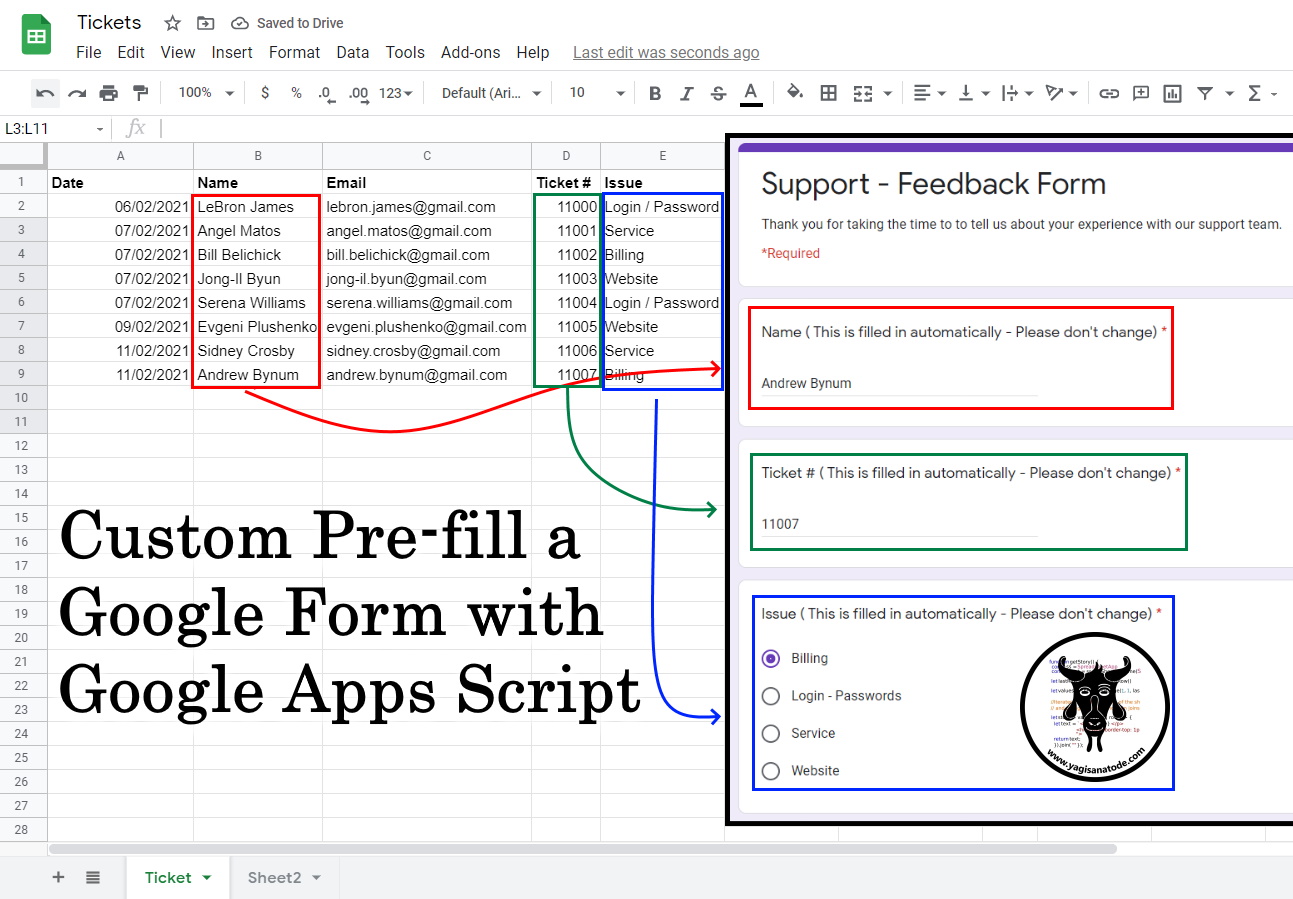The height and width of the screenshot is (899, 1293).
Task: Open the Borders tool
Action: tap(828, 93)
